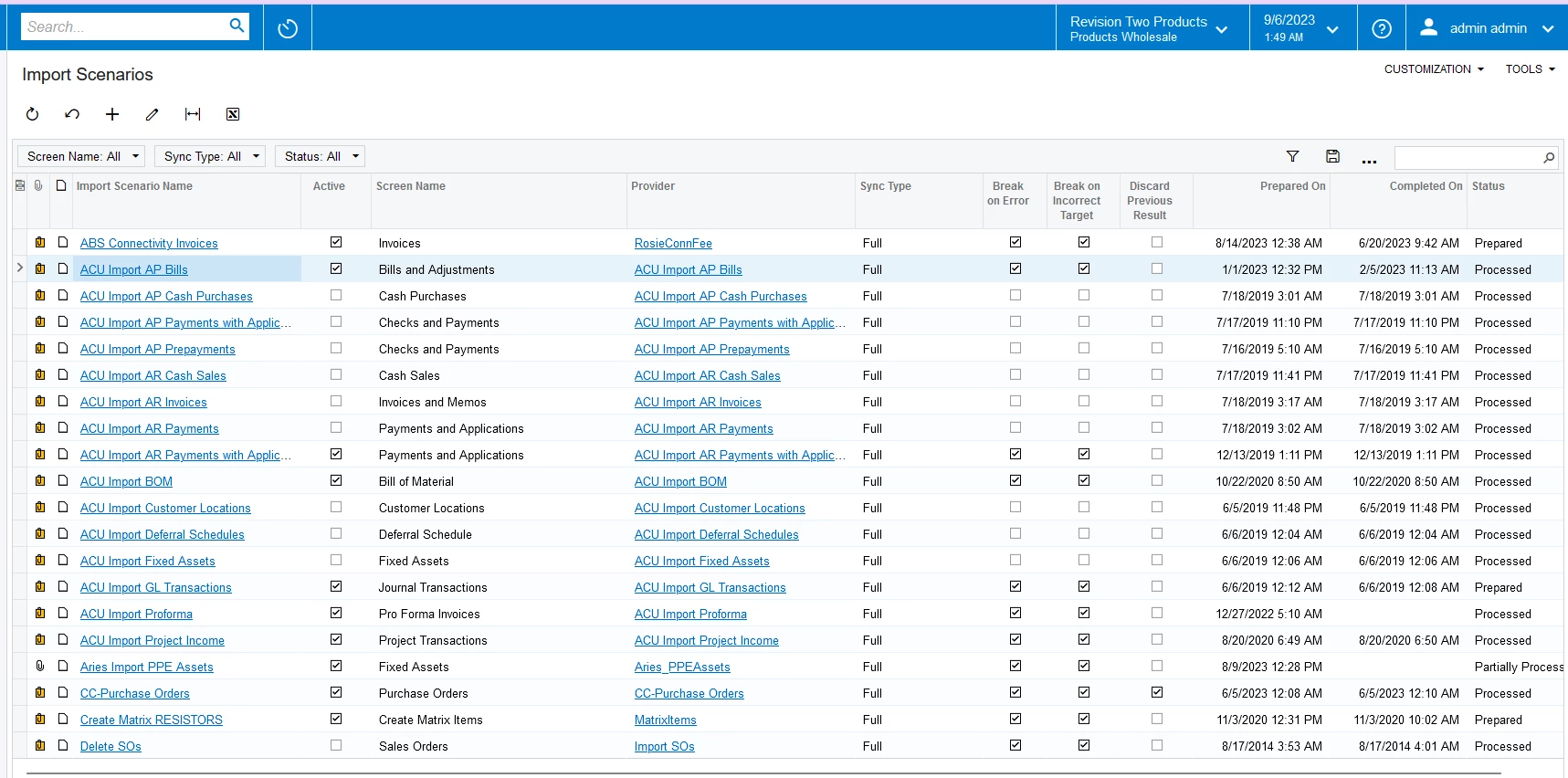This screenshot has height=778, width=1568.
Task: Sort by Prepared On column header
Action: pyautogui.click(x=1292, y=186)
